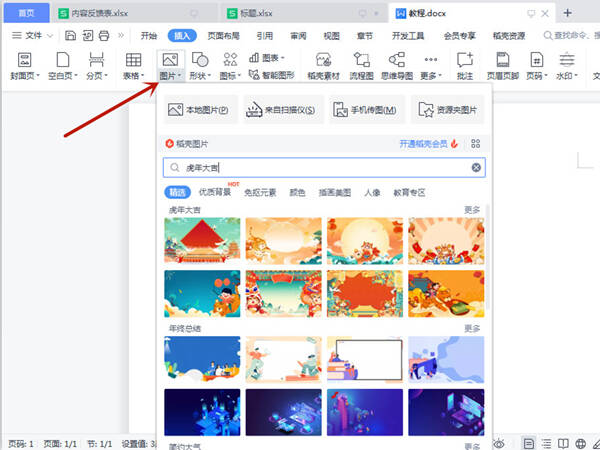600x450 pixels.
Task: Click 开通稻壳会员 link
Action: [x=423, y=144]
